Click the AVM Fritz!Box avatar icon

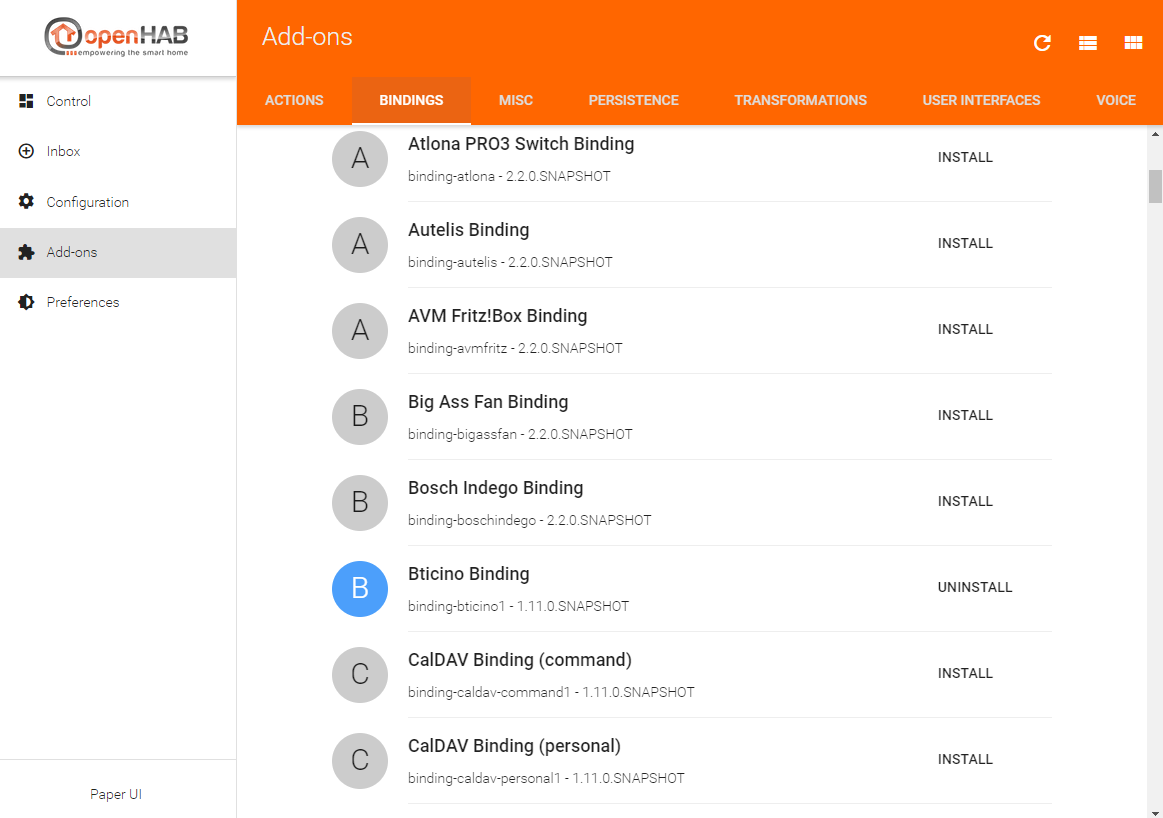[360, 331]
